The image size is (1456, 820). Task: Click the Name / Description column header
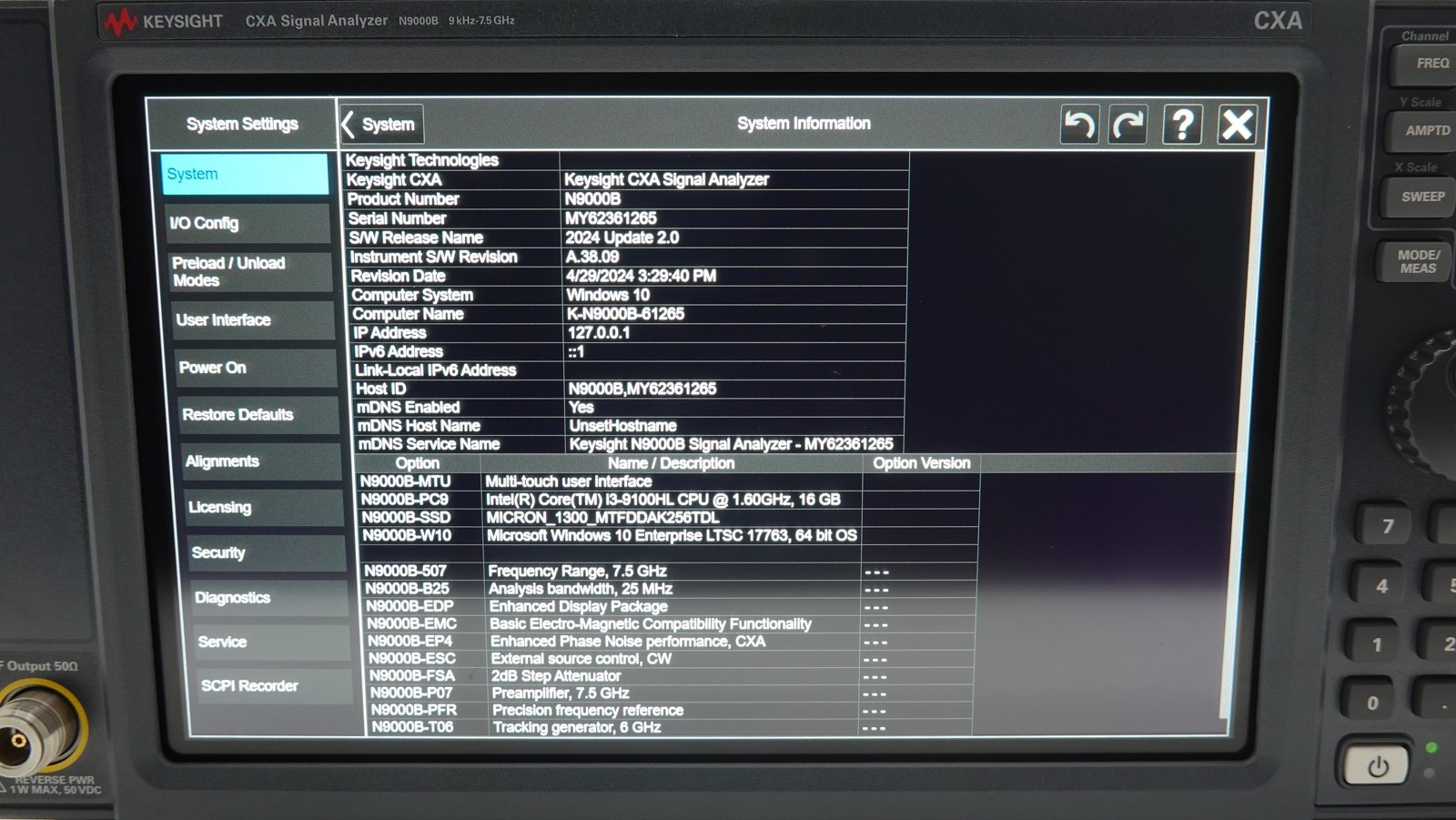672,463
